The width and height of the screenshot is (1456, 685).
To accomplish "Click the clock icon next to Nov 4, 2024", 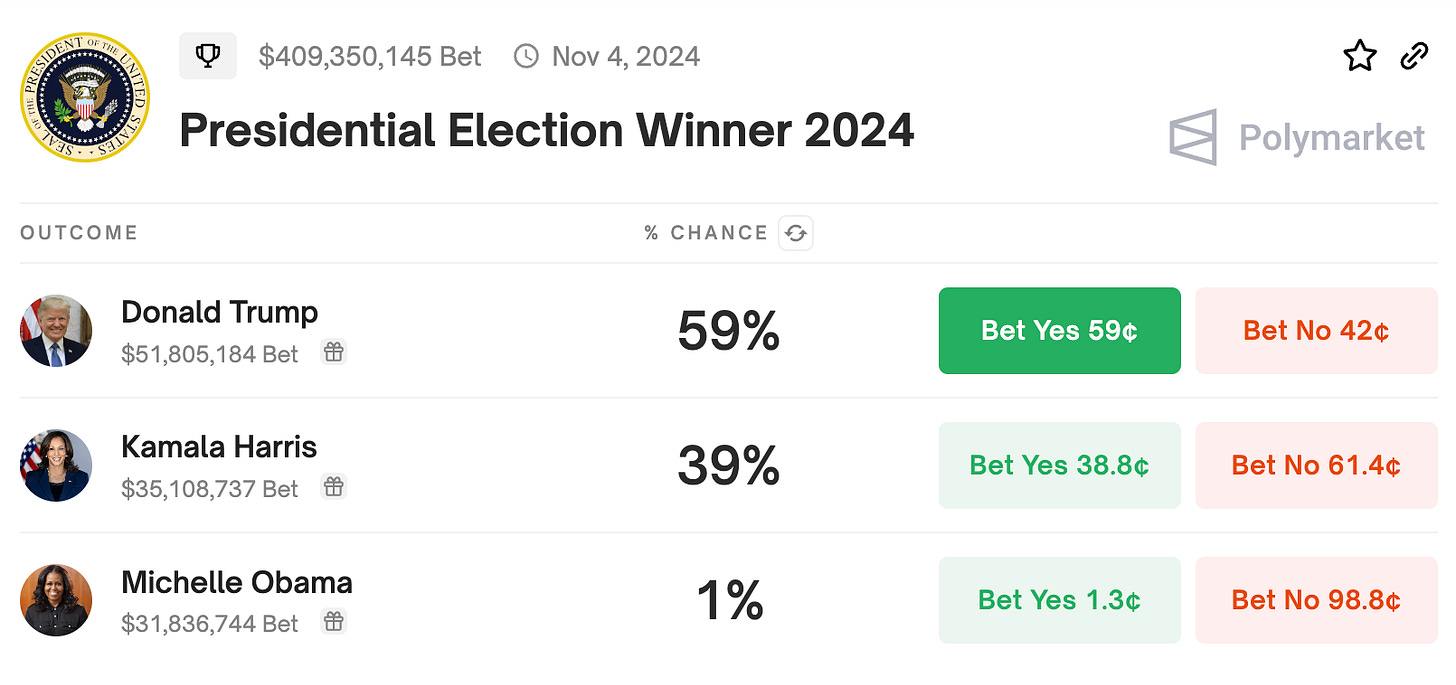I will point(526,57).
